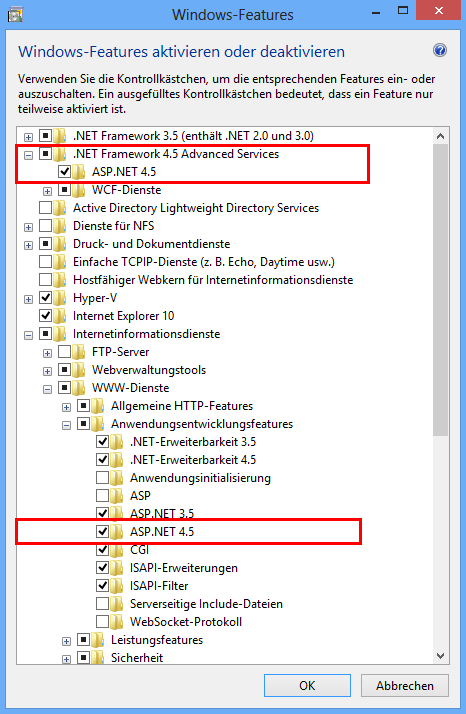
Task: Minimize the Windows-Features window
Action: [376, 13]
